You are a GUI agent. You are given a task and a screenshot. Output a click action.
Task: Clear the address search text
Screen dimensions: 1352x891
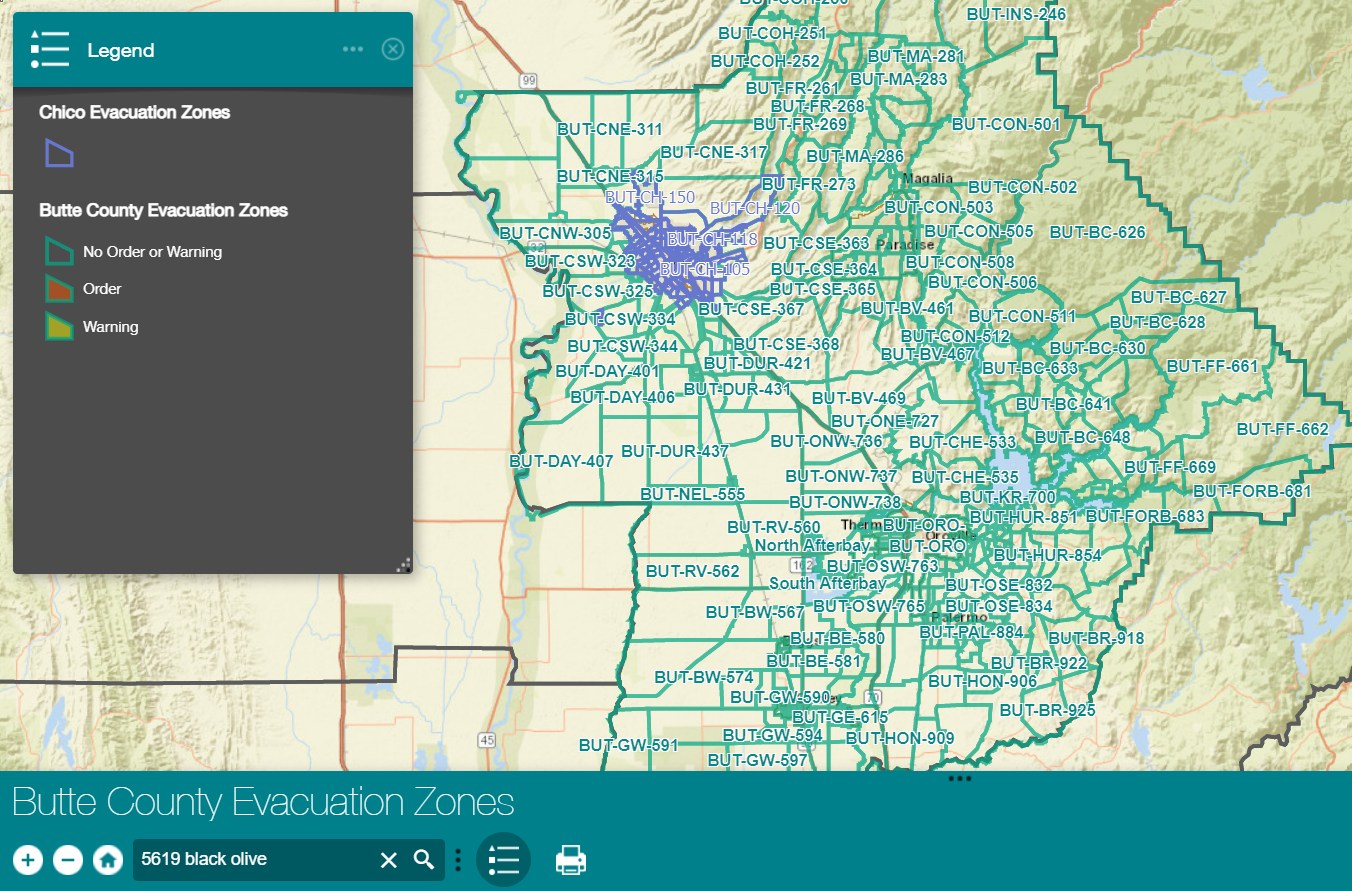pyautogui.click(x=389, y=859)
